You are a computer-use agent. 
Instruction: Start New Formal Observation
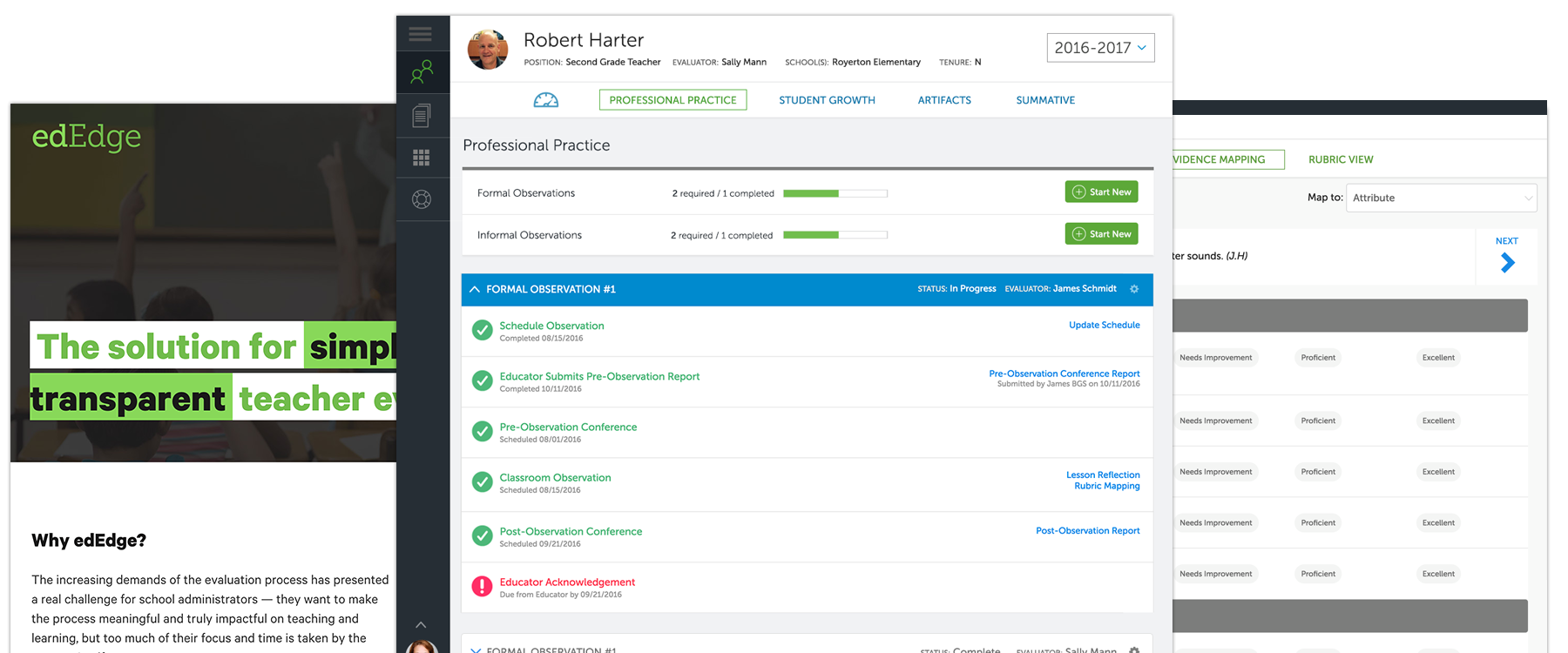tap(1102, 192)
